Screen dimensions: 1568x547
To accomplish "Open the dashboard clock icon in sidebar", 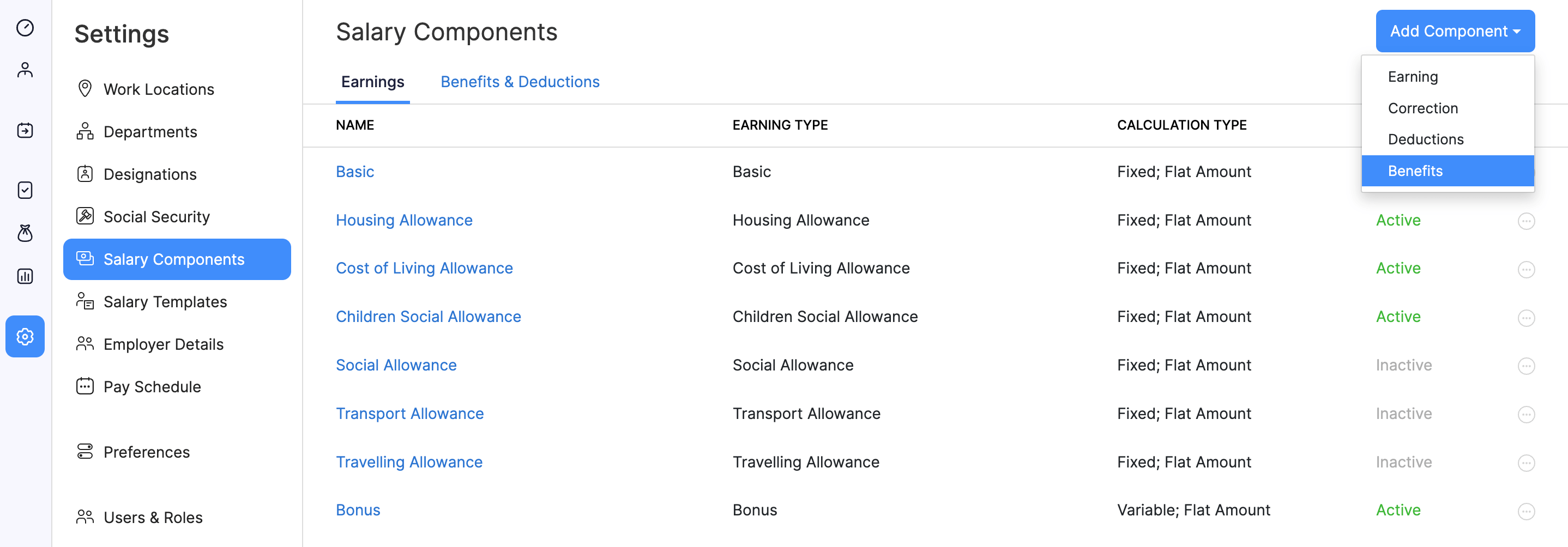I will coord(25,27).
